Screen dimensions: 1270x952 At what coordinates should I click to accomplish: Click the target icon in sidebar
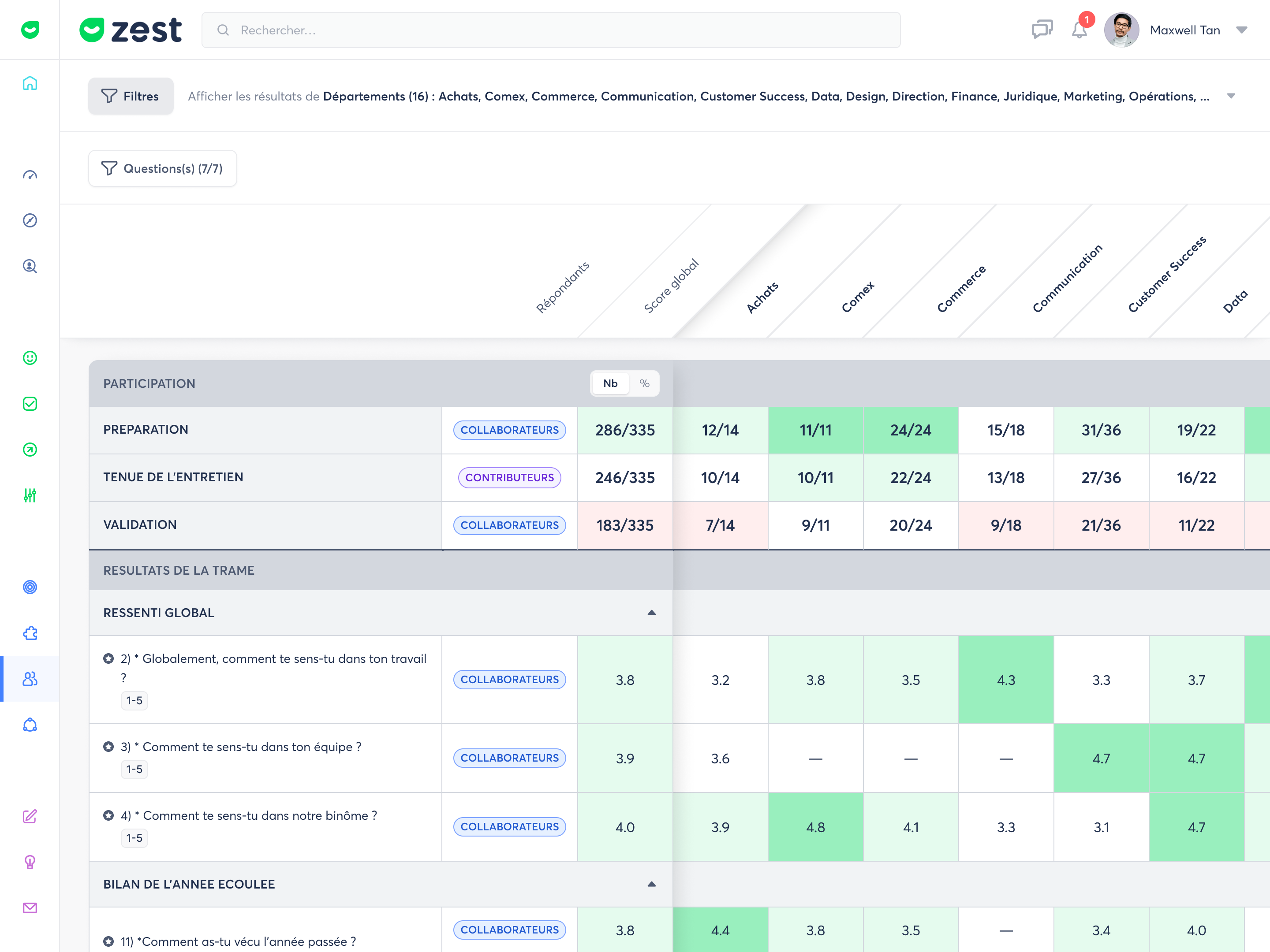pyautogui.click(x=30, y=587)
